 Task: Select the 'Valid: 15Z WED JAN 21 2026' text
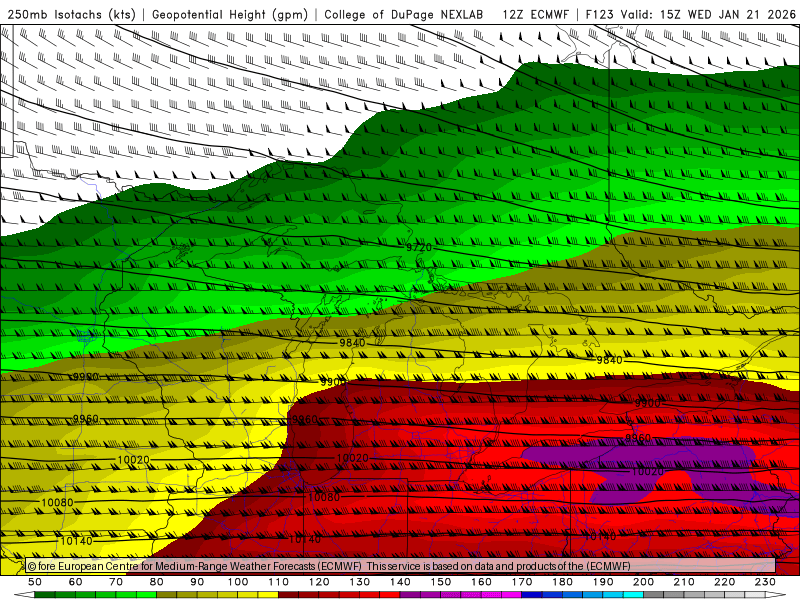708,15
